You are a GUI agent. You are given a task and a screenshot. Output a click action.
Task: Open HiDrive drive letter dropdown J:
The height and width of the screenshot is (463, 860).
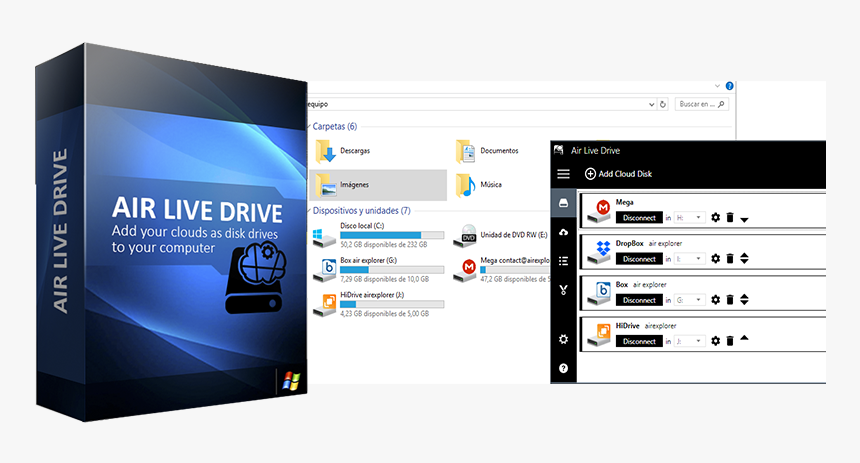tap(689, 341)
